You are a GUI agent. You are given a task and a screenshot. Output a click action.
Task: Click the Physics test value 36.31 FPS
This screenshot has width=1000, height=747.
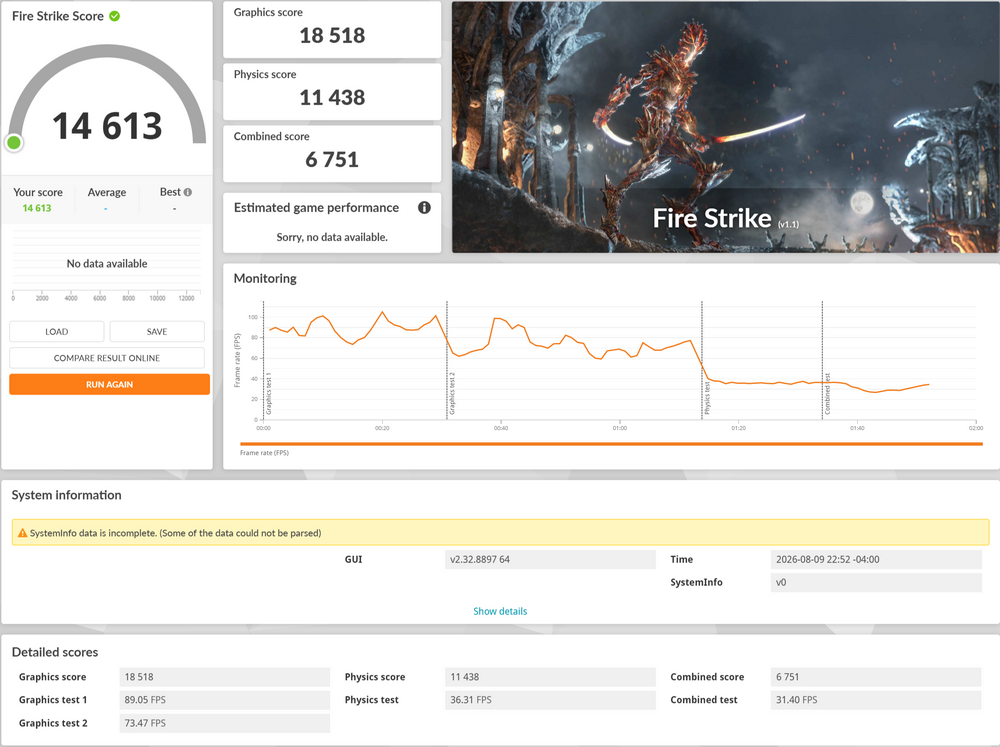[x=550, y=700]
